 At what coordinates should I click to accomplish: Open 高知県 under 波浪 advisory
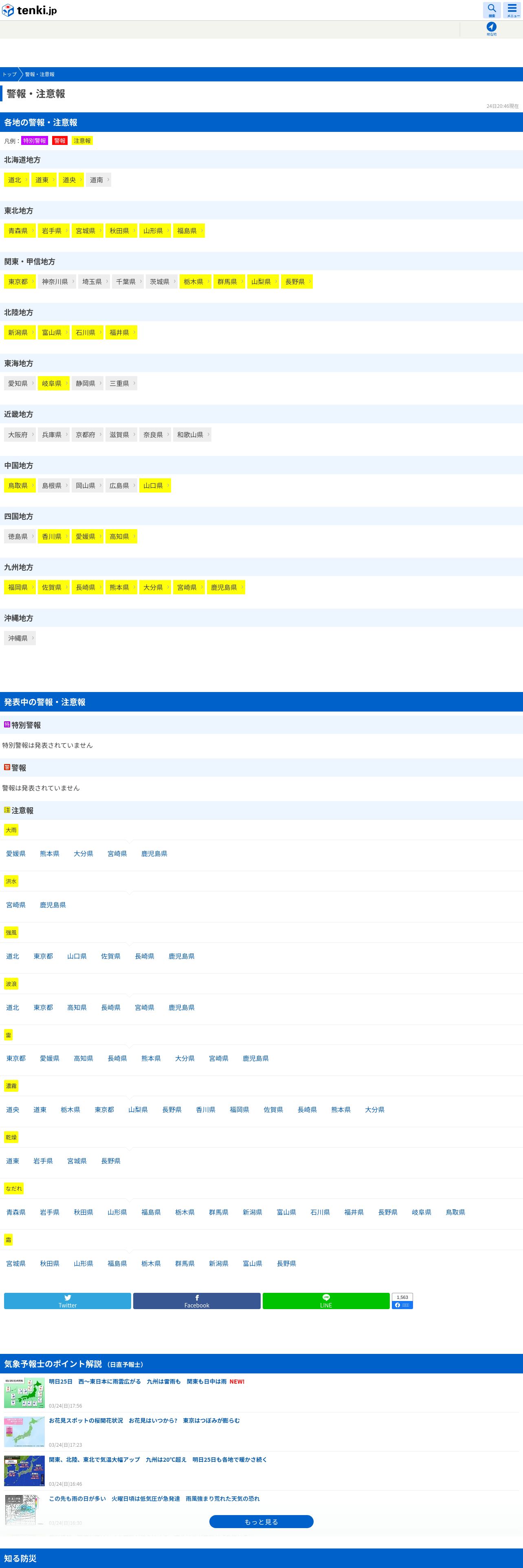point(77,1007)
